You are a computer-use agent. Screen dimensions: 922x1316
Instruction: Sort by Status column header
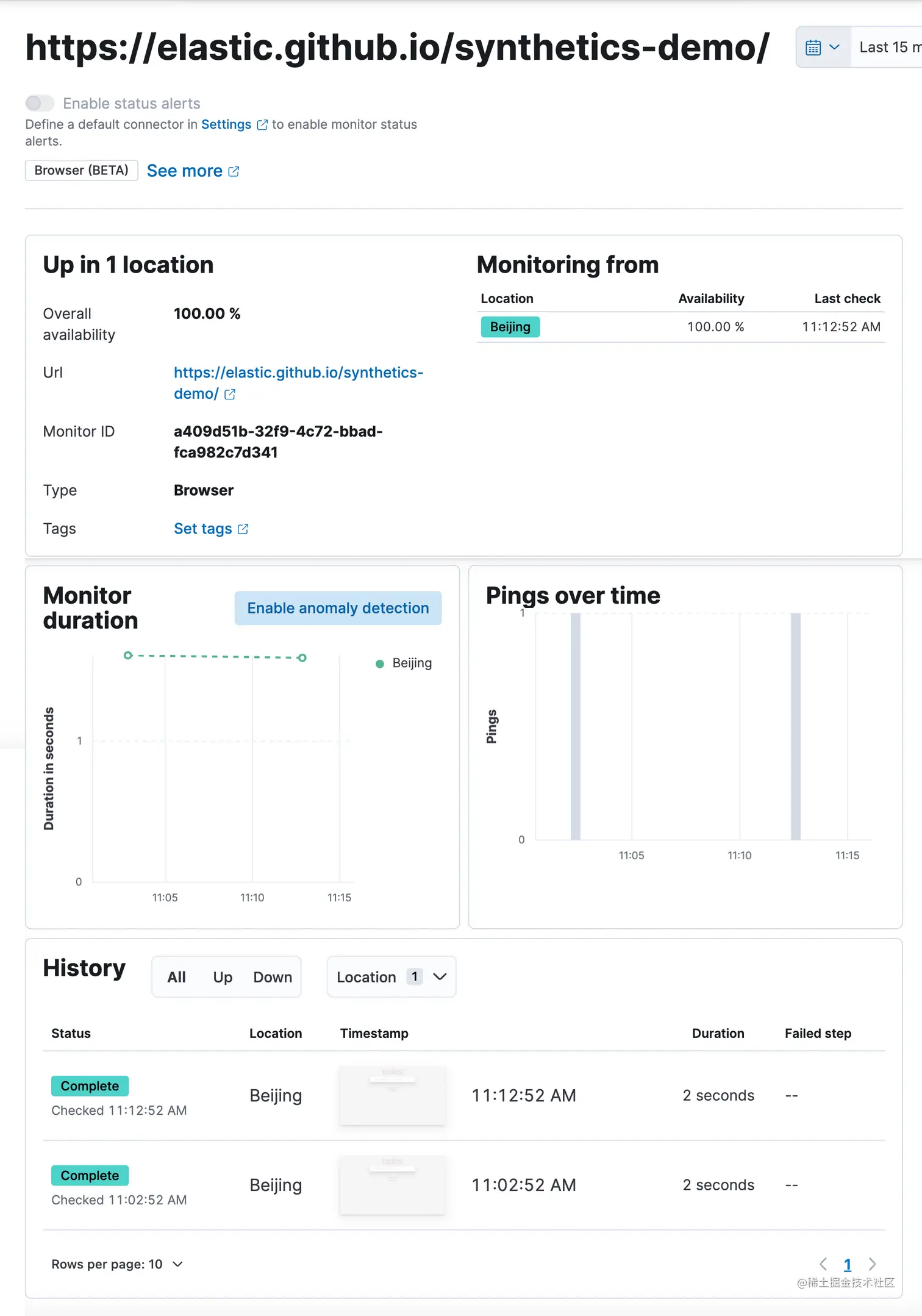(x=71, y=1034)
